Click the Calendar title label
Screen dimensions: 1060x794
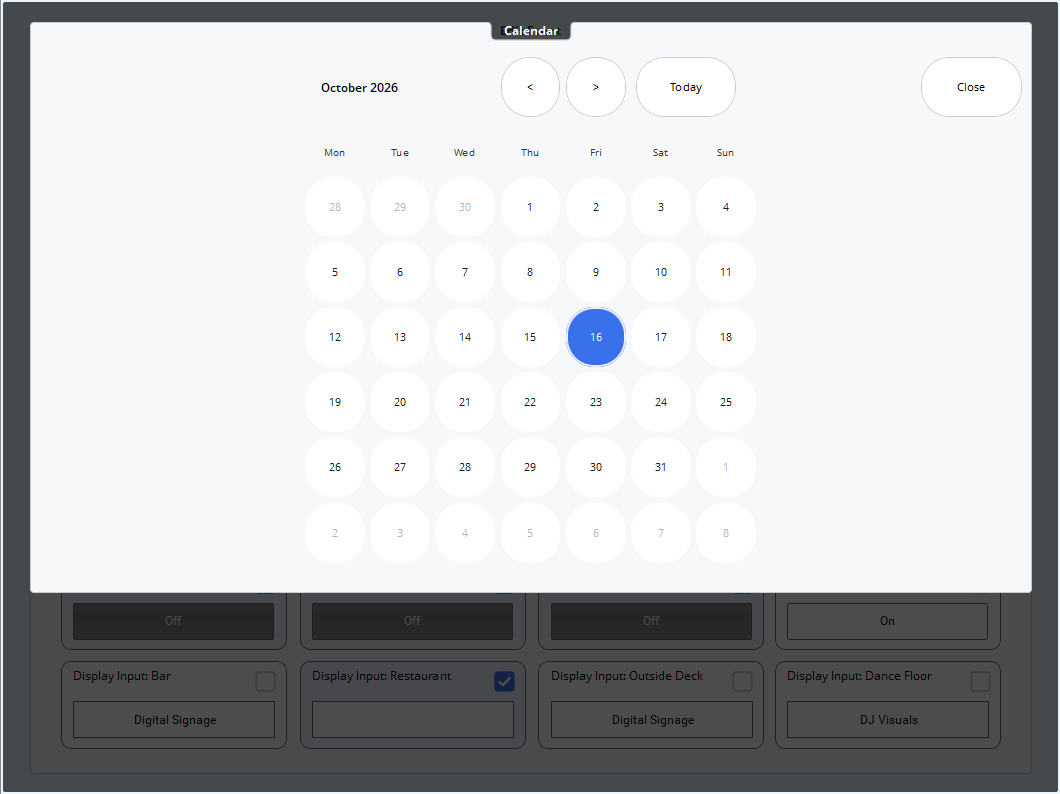point(531,31)
